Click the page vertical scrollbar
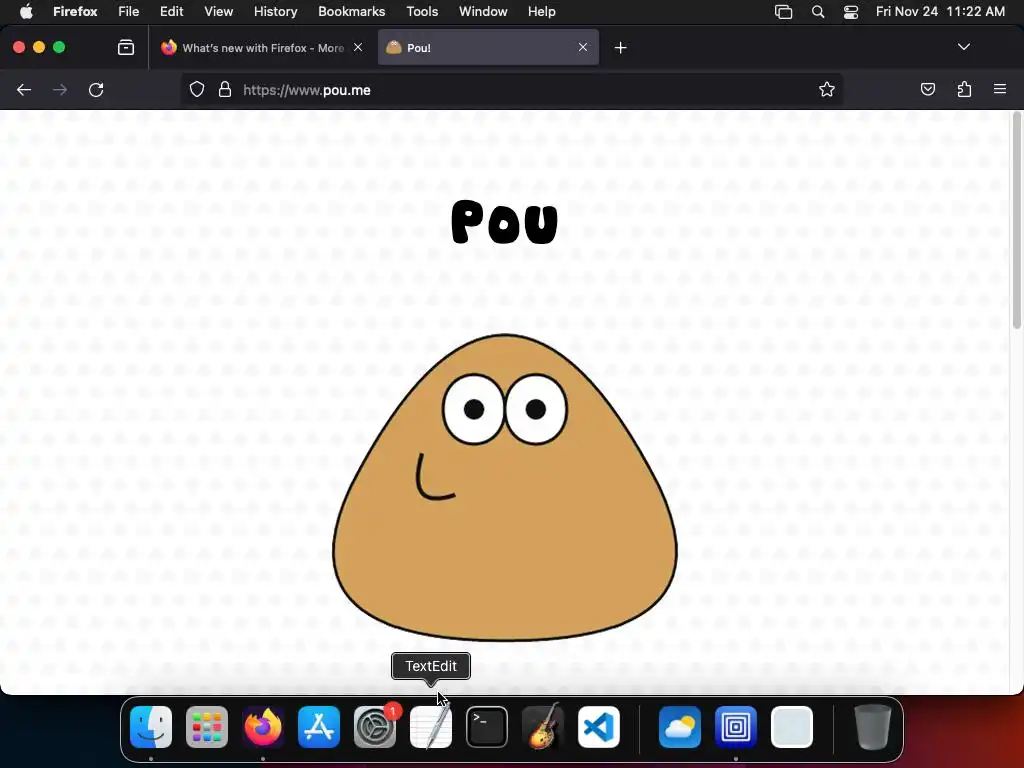 tap(1017, 221)
